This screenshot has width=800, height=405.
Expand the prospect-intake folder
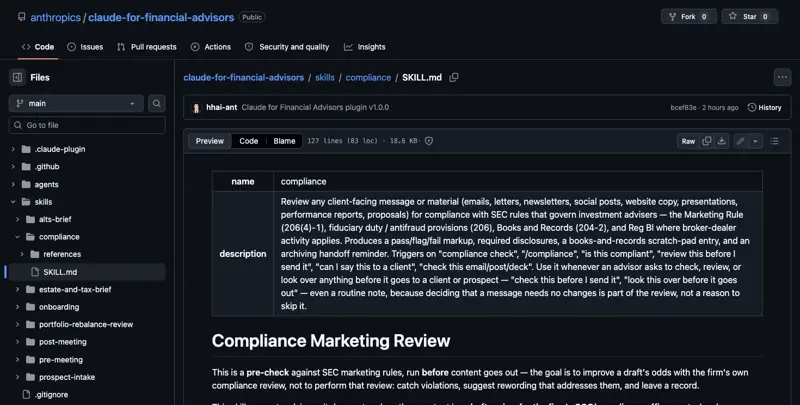point(17,377)
